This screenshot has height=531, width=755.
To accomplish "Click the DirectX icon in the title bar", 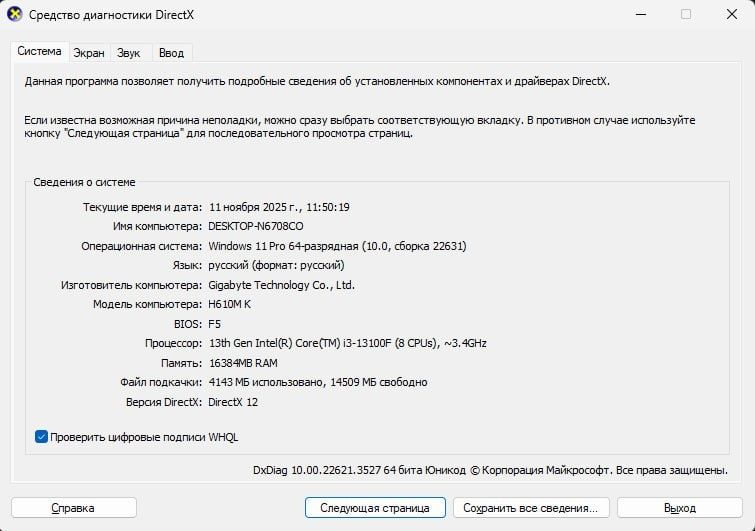I will click(15, 15).
